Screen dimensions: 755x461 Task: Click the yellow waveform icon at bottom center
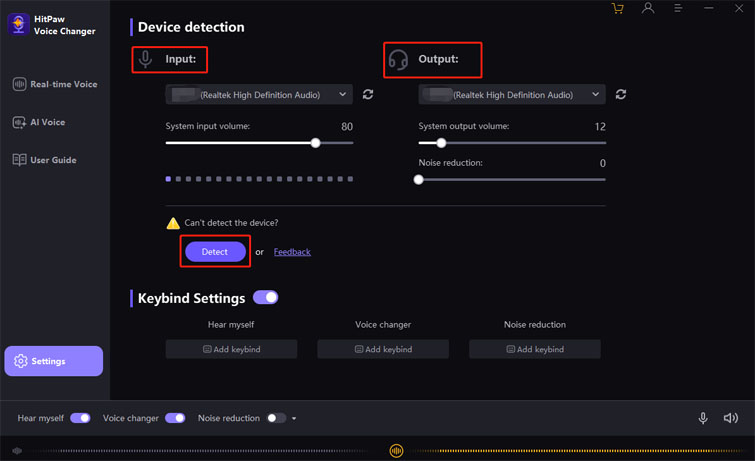[x=396, y=451]
